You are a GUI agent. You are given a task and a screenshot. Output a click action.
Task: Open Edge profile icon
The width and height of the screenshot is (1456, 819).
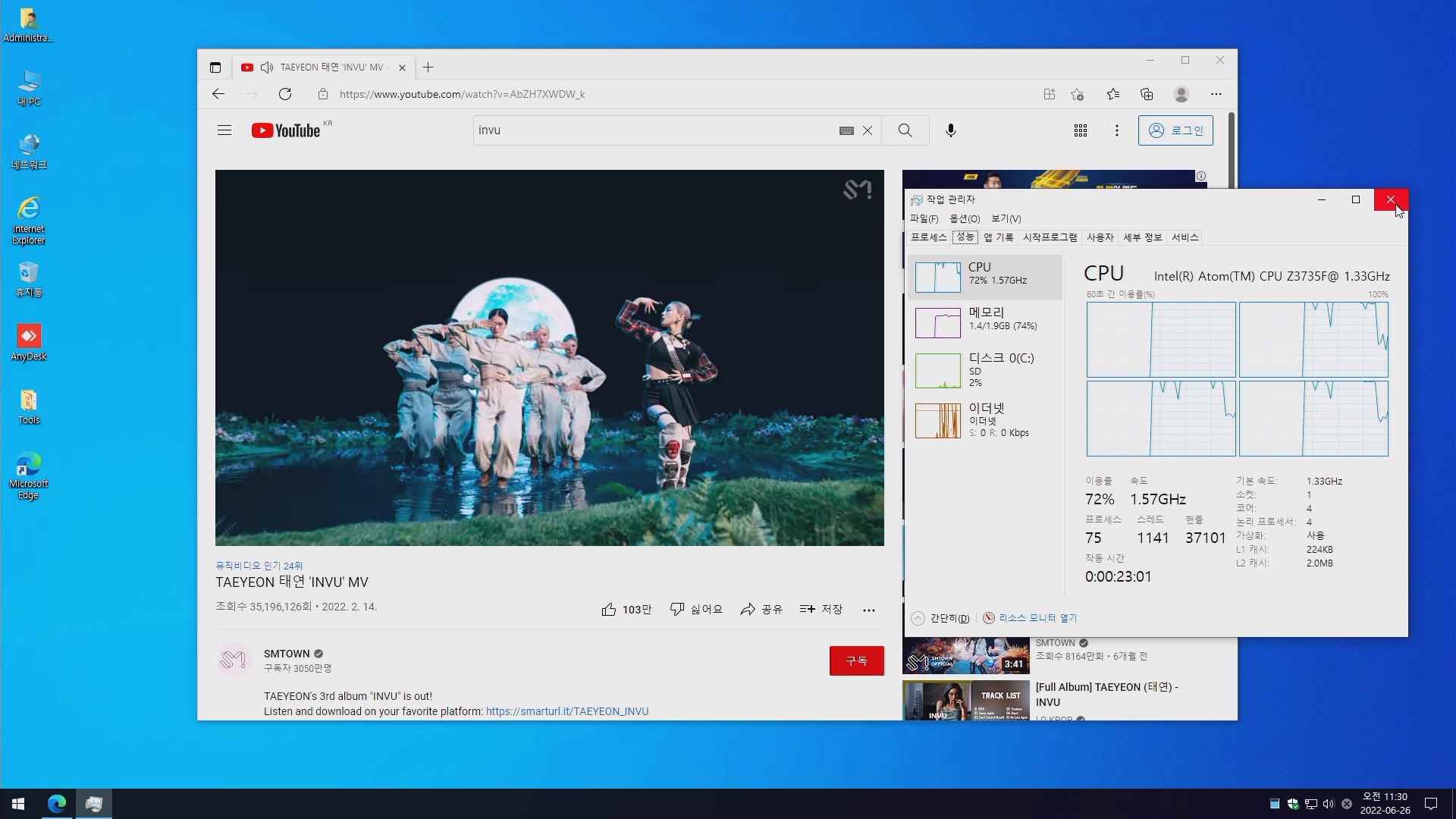click(x=1181, y=94)
